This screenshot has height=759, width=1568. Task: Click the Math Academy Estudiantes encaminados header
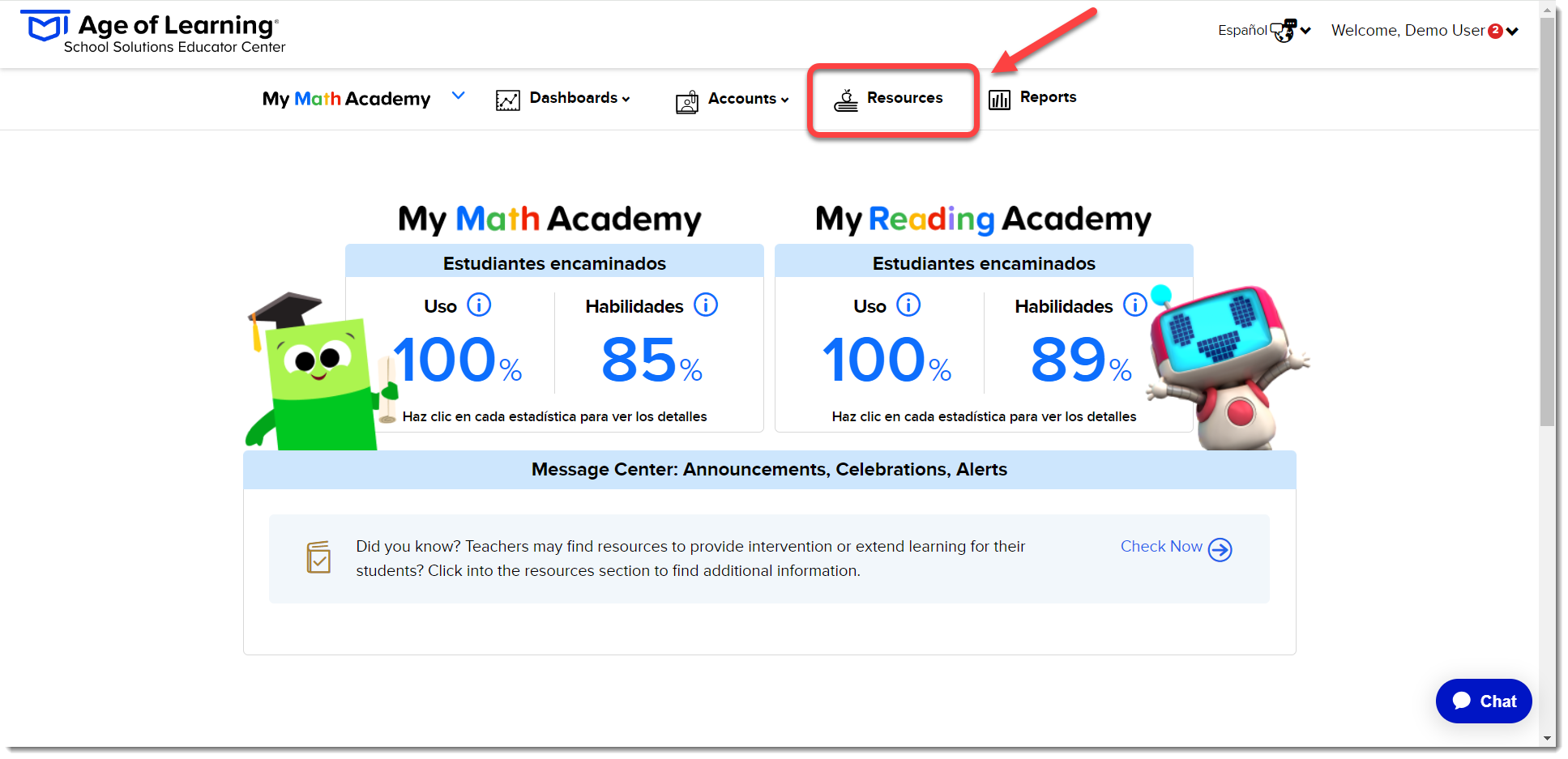(x=554, y=262)
